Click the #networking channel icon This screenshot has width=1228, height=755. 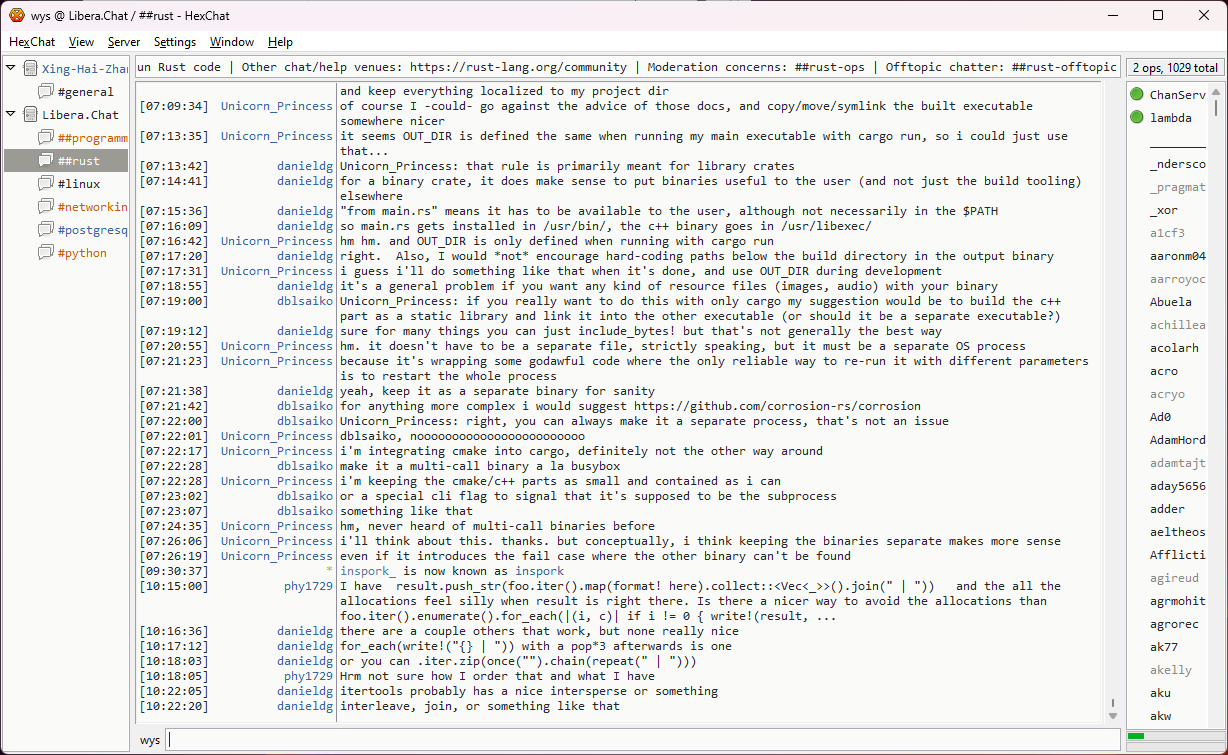pos(46,207)
